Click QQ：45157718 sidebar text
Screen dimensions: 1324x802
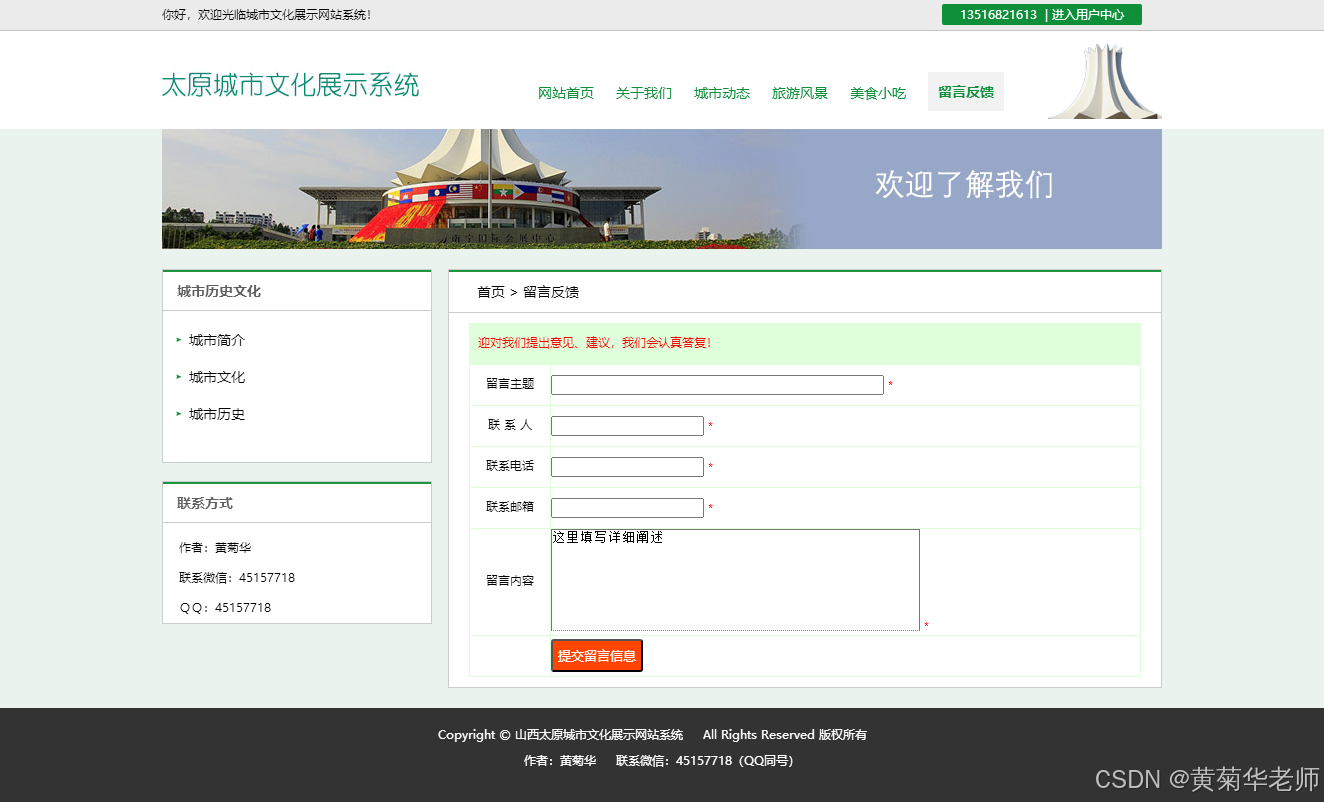pyautogui.click(x=225, y=608)
